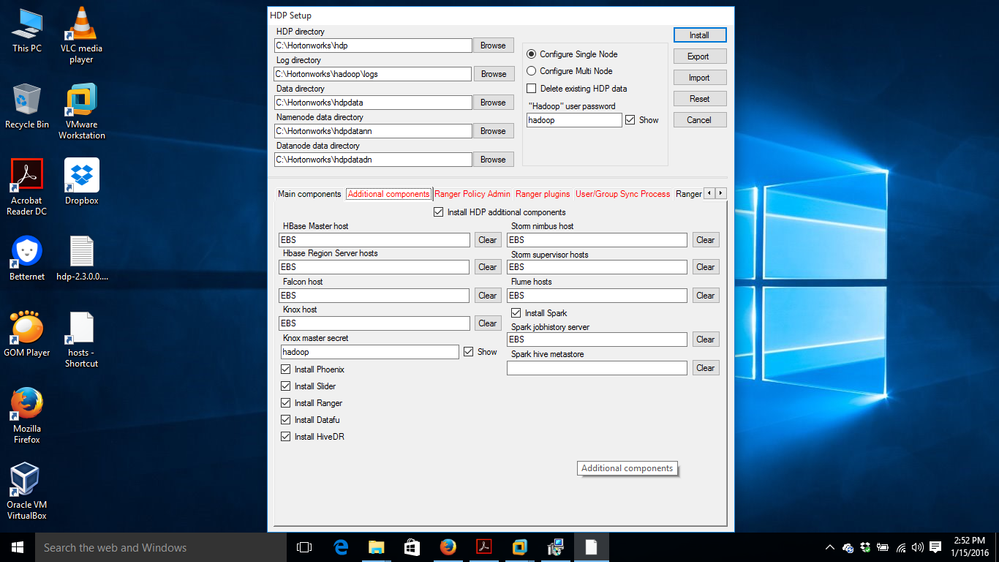The width and height of the screenshot is (999, 562).
Task: Uncheck the Install Spark checkbox
Action: tap(516, 313)
